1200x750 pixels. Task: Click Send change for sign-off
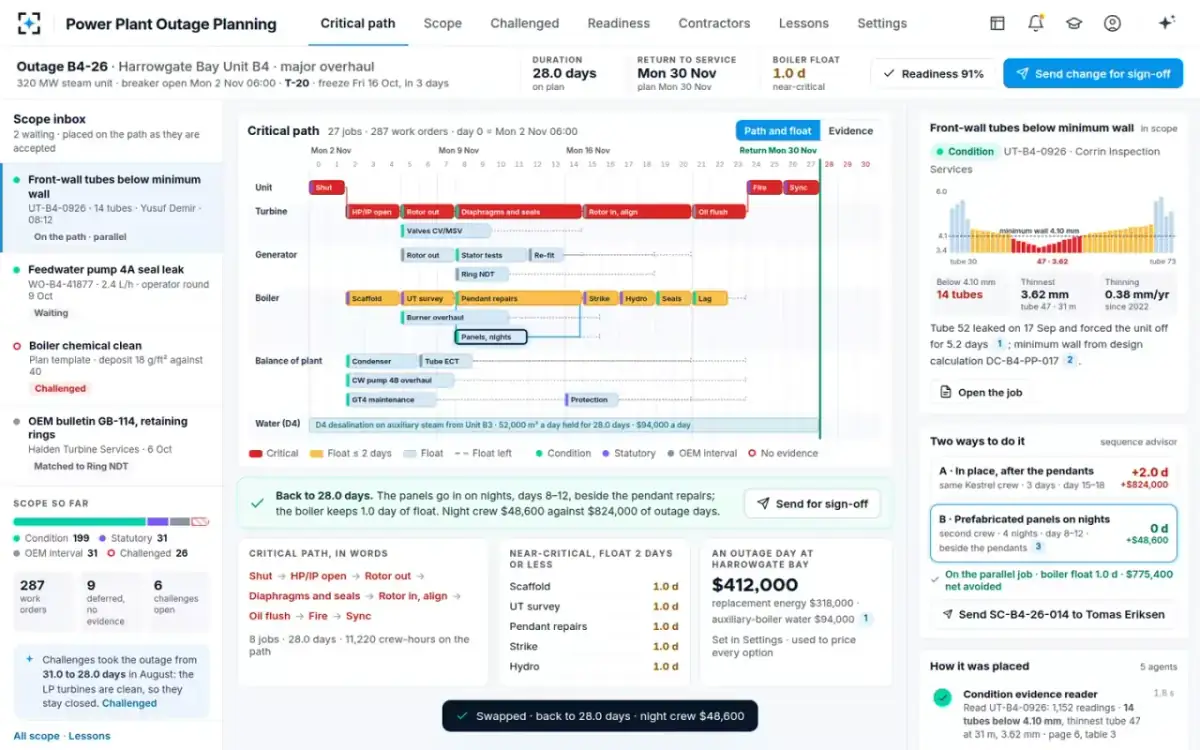[x=1093, y=73]
